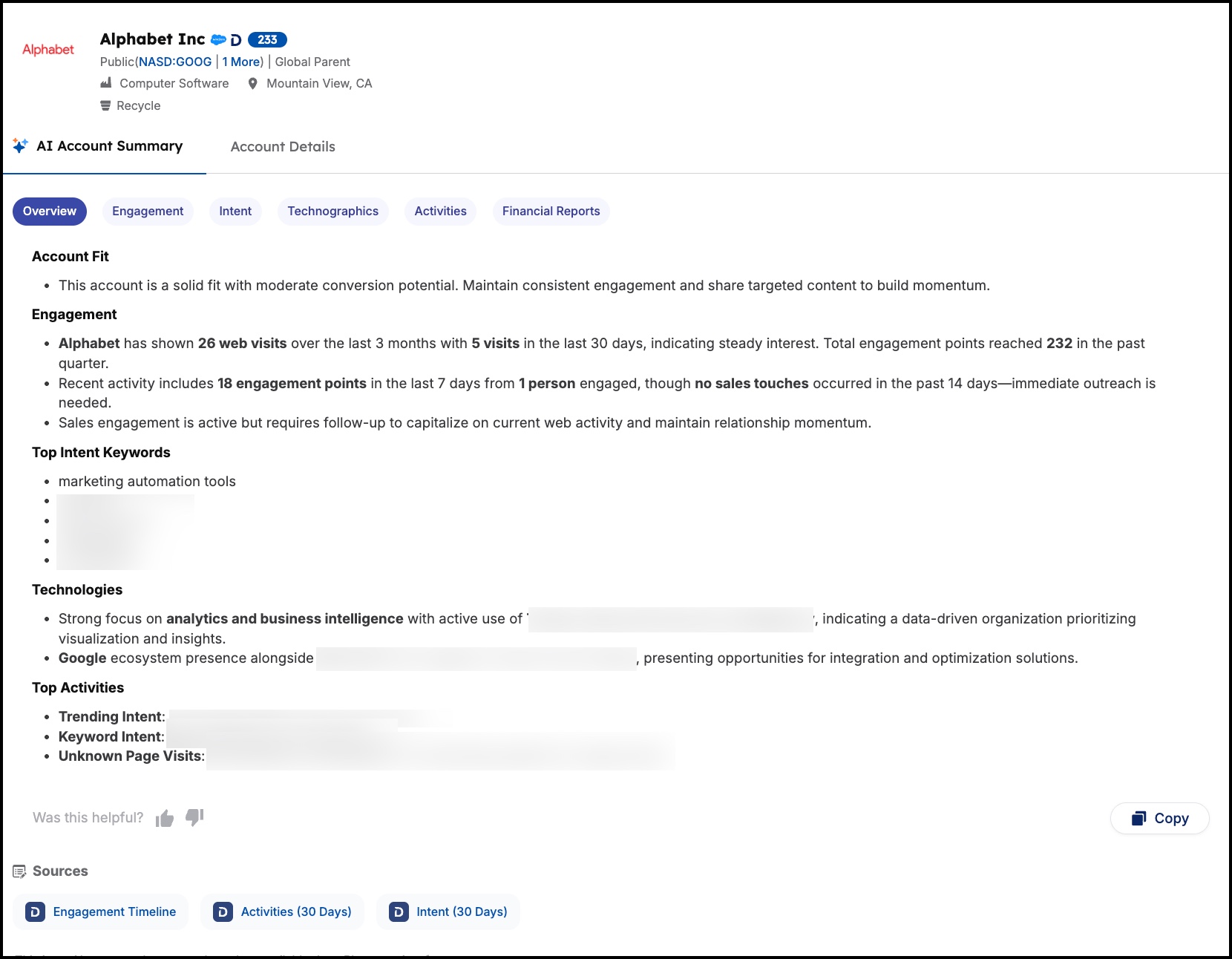This screenshot has width=1232, height=959.
Task: Click the D icon on Engagement Timeline
Action: (x=35, y=911)
